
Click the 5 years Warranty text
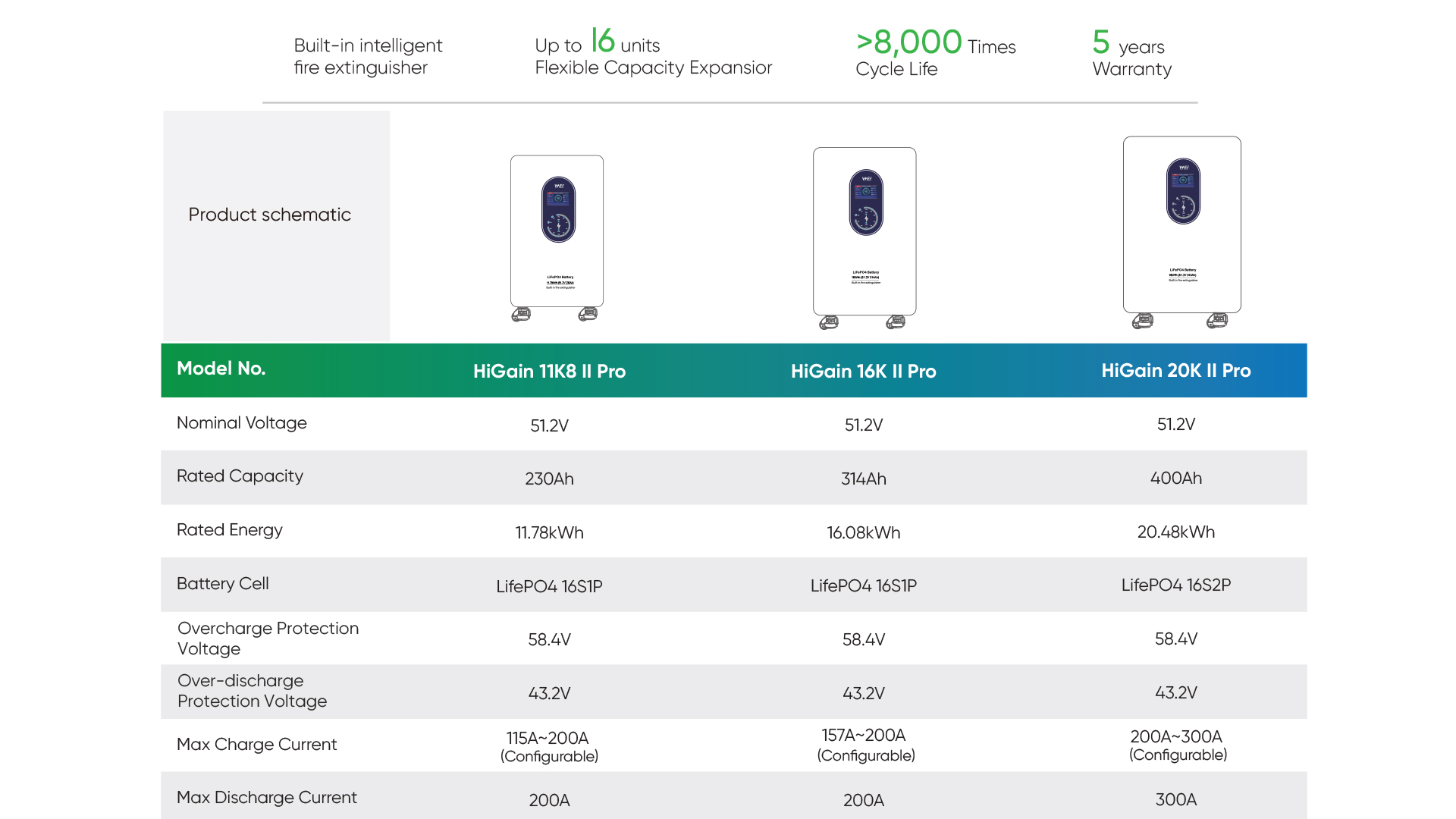pyautogui.click(x=1131, y=53)
